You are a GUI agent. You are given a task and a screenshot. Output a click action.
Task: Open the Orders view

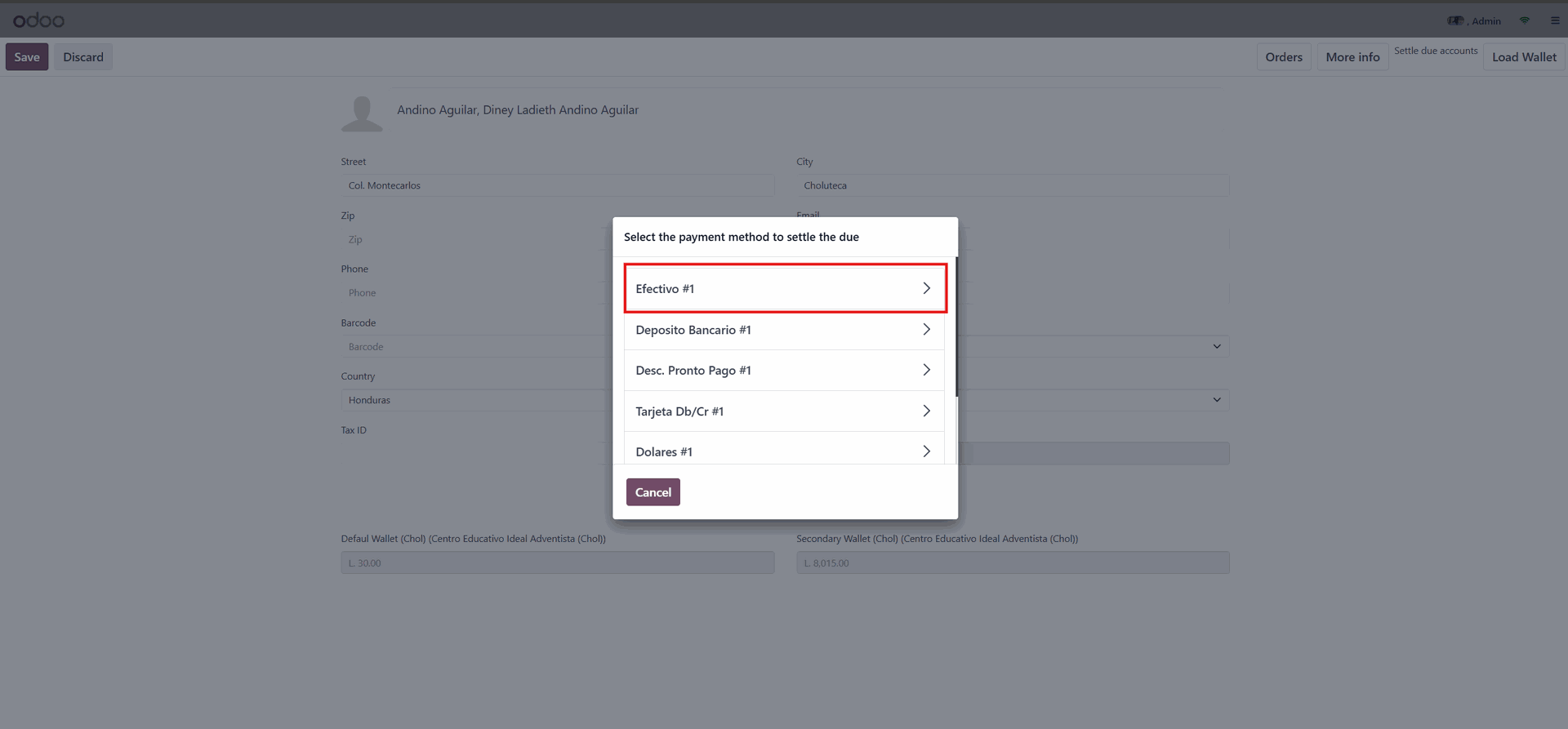click(x=1283, y=57)
